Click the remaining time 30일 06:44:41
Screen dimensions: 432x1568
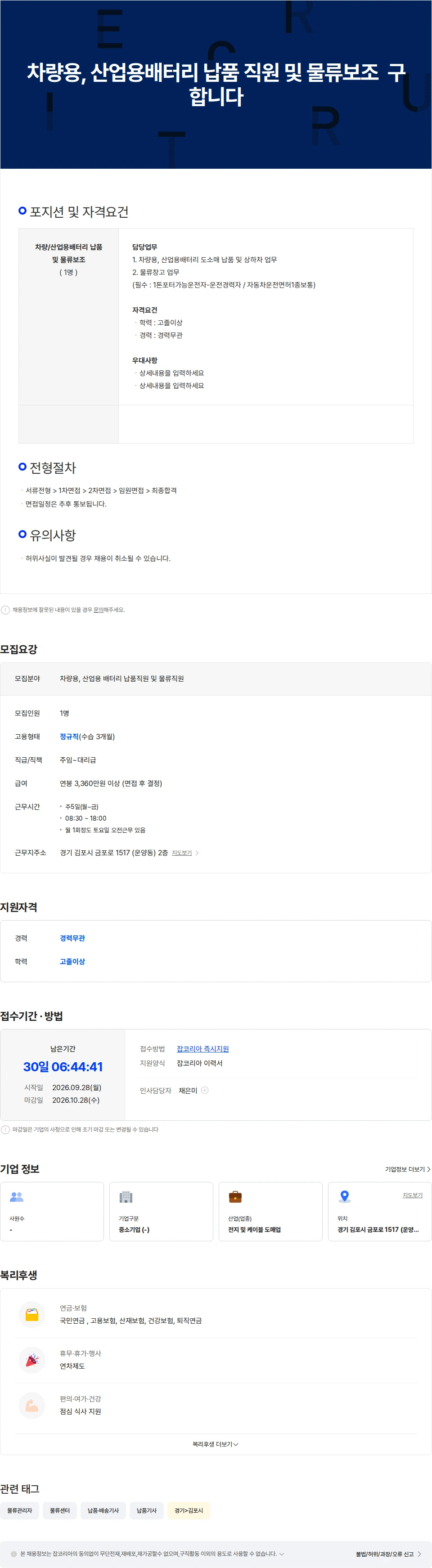pos(63,1066)
